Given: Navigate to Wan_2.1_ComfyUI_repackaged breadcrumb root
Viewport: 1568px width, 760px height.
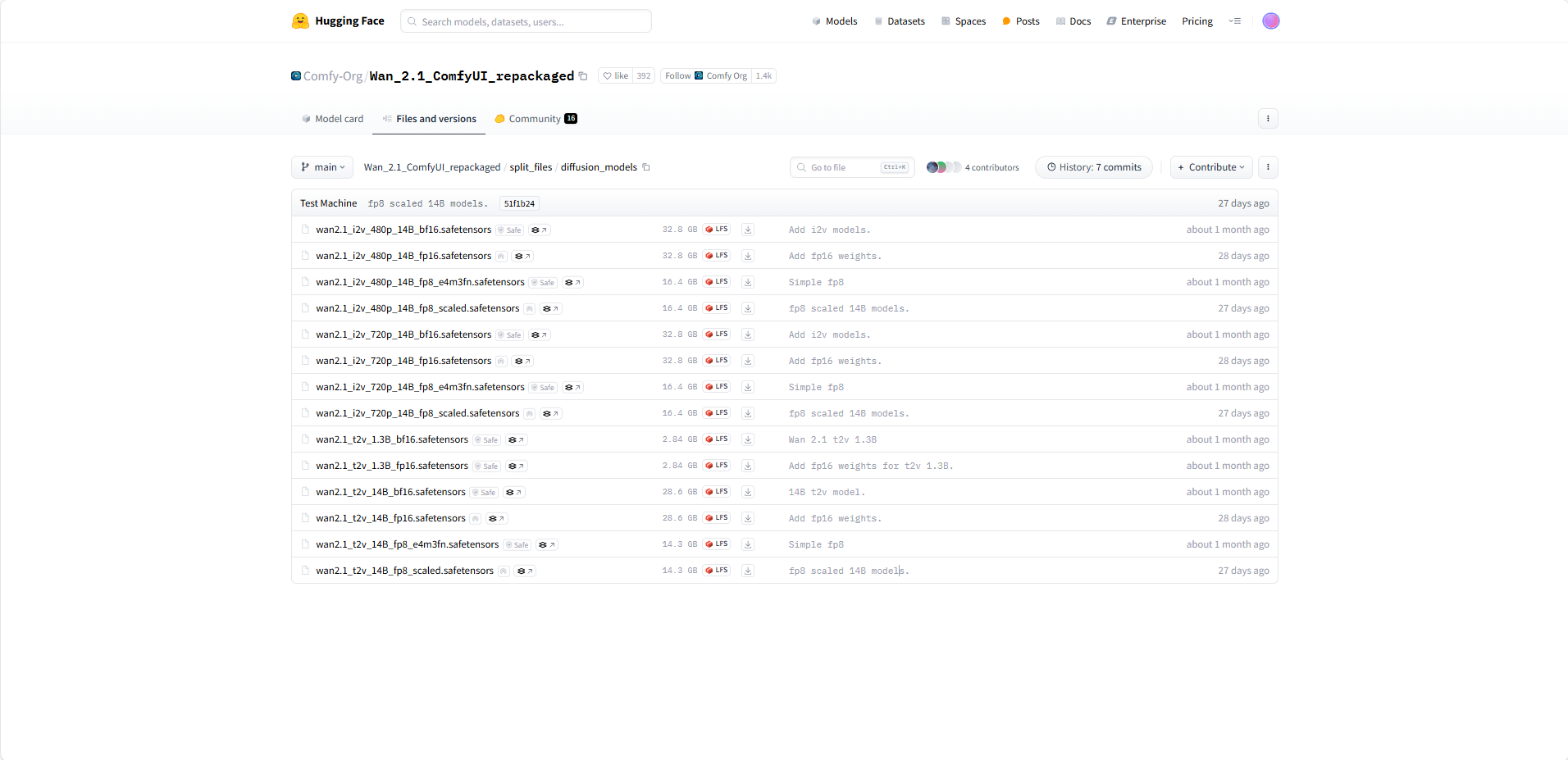Looking at the screenshot, I should tap(432, 167).
